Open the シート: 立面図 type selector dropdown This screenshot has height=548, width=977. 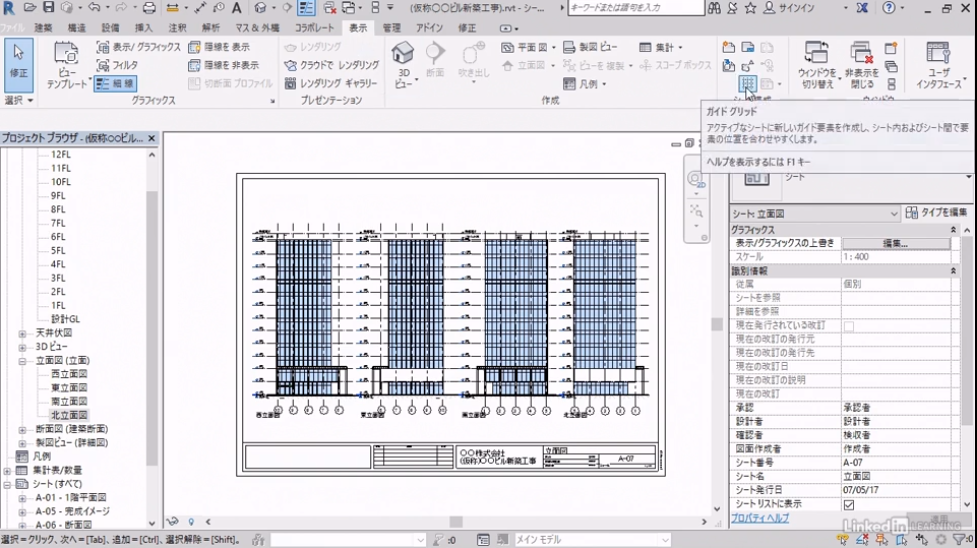[893, 213]
